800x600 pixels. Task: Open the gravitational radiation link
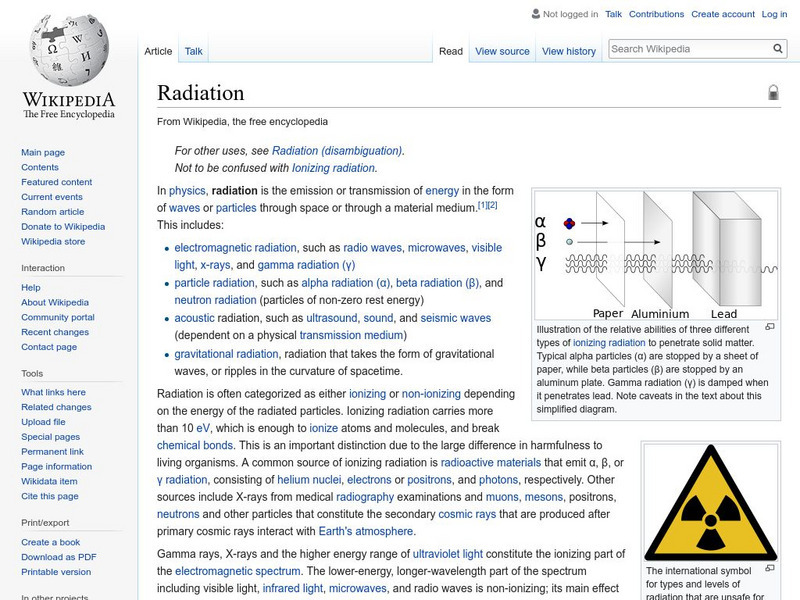click(x=227, y=354)
